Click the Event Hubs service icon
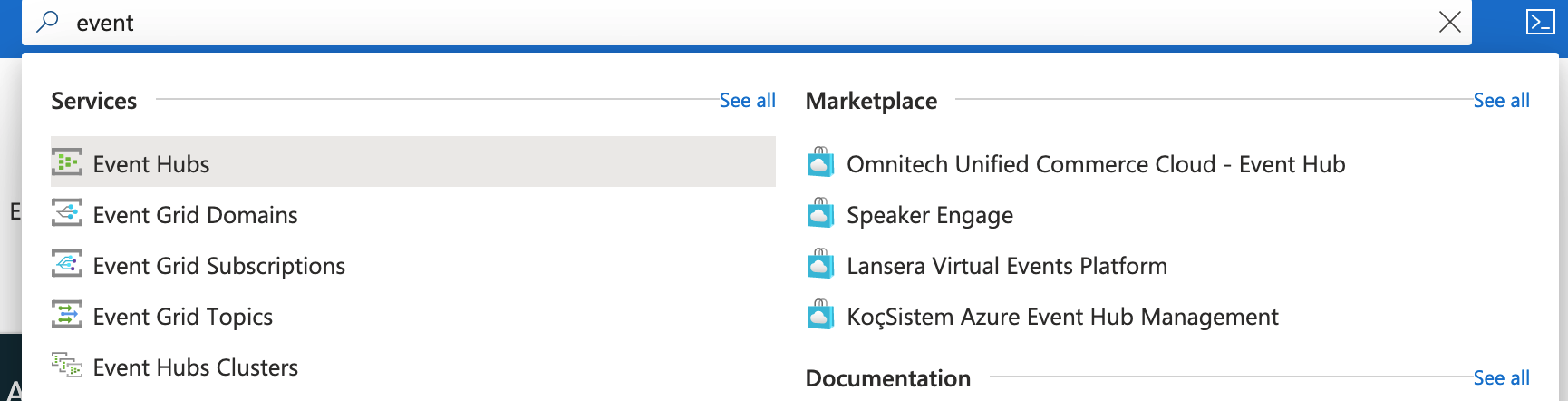Screen dimensions: 1568x401 67,162
